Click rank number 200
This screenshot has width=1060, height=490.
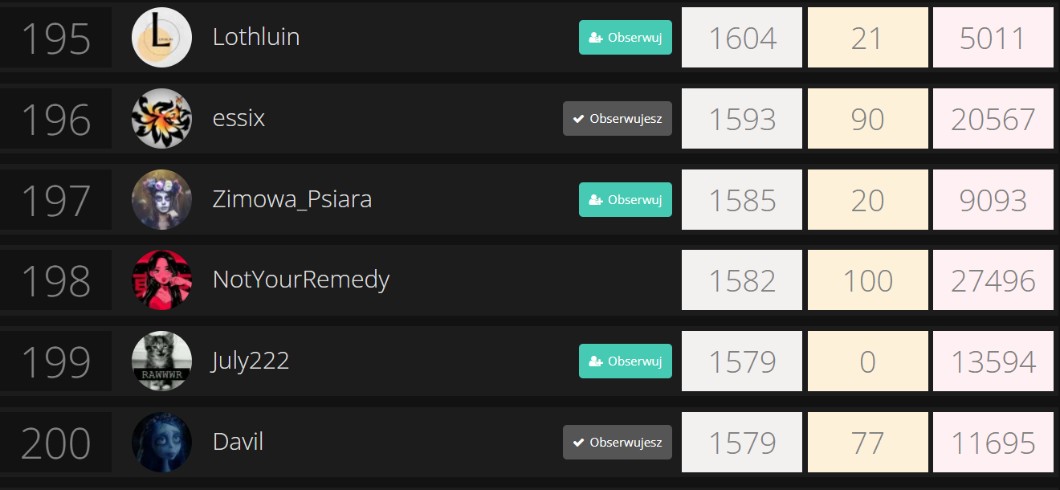56,443
